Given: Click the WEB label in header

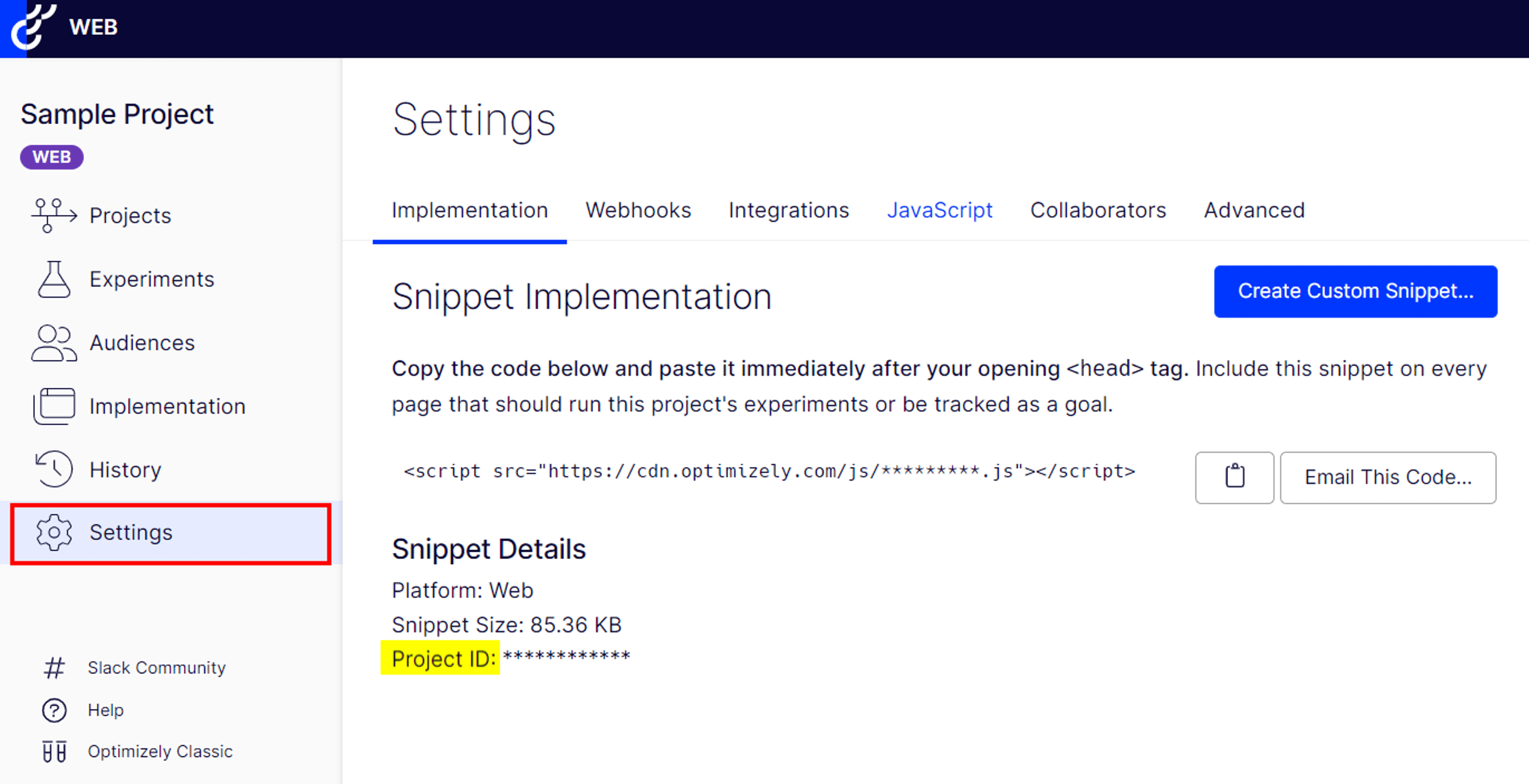Looking at the screenshot, I should point(93,27).
